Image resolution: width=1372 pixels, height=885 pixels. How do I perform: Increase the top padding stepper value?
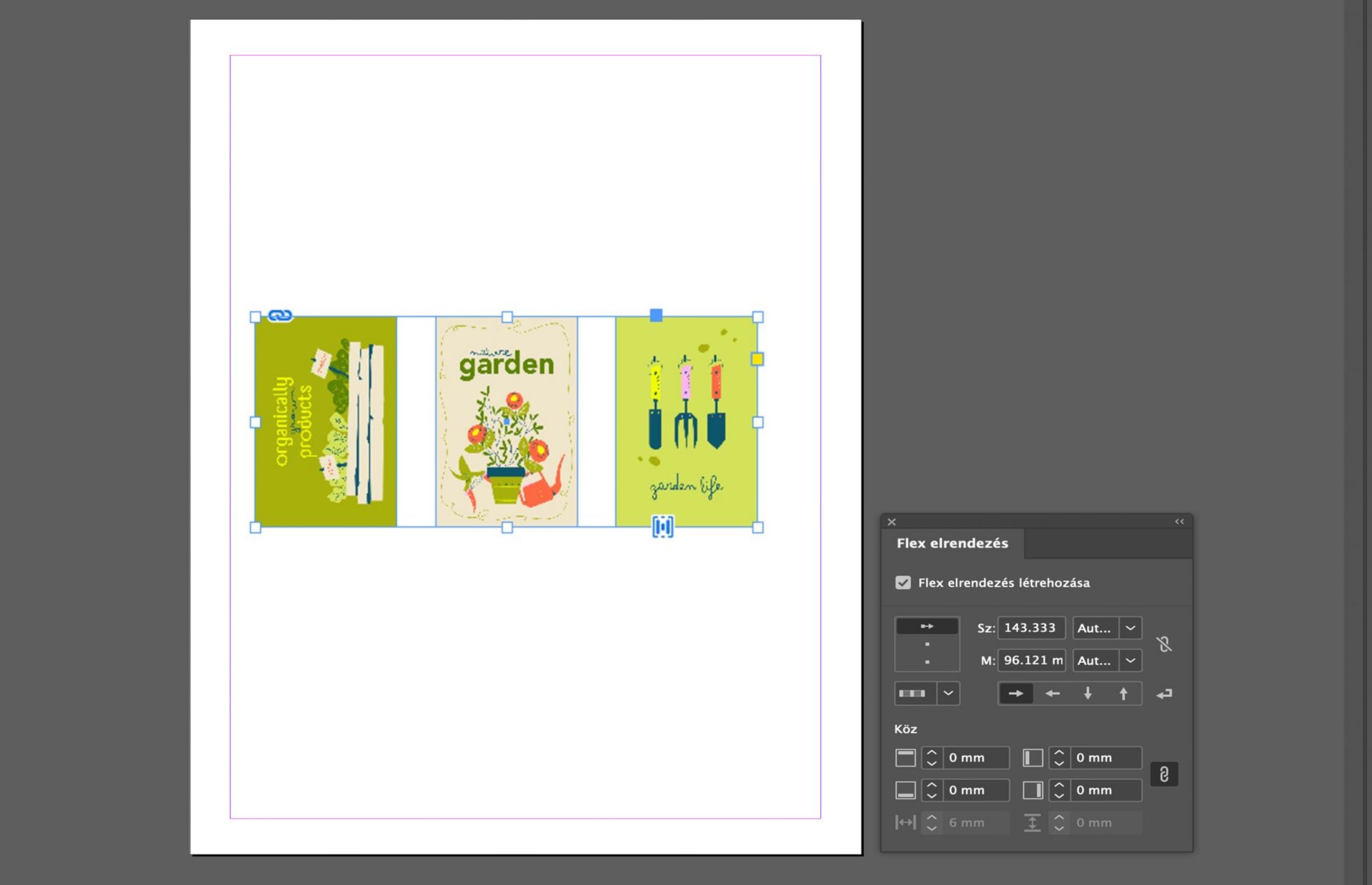click(x=932, y=752)
